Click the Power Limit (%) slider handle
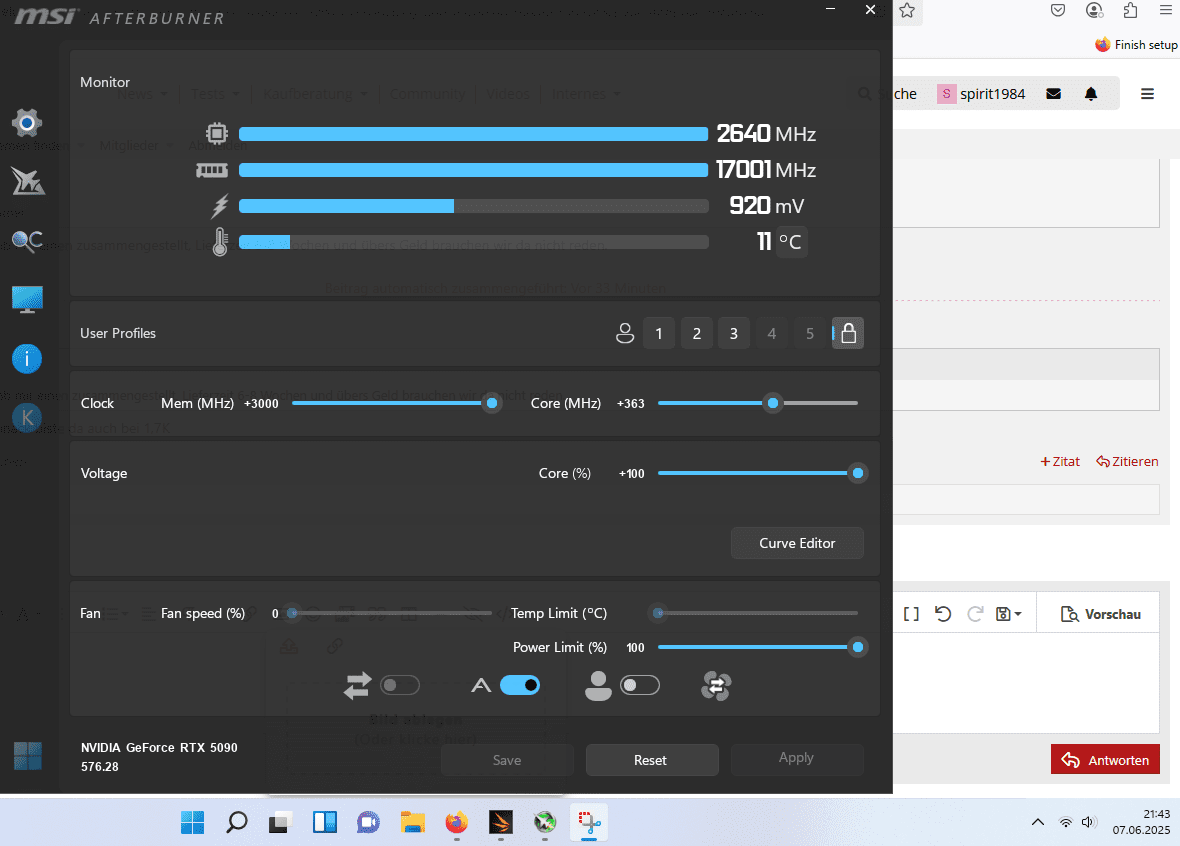 click(x=857, y=647)
